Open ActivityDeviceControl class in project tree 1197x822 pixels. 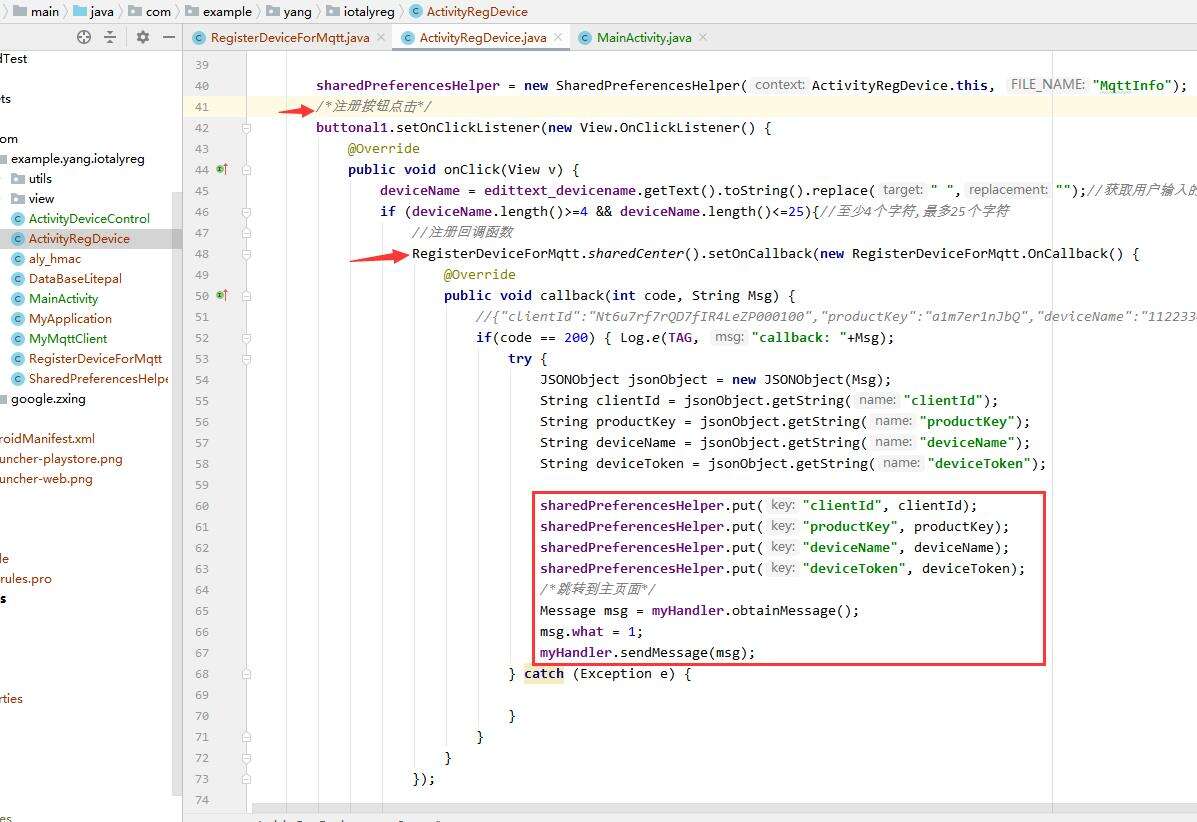(x=88, y=219)
